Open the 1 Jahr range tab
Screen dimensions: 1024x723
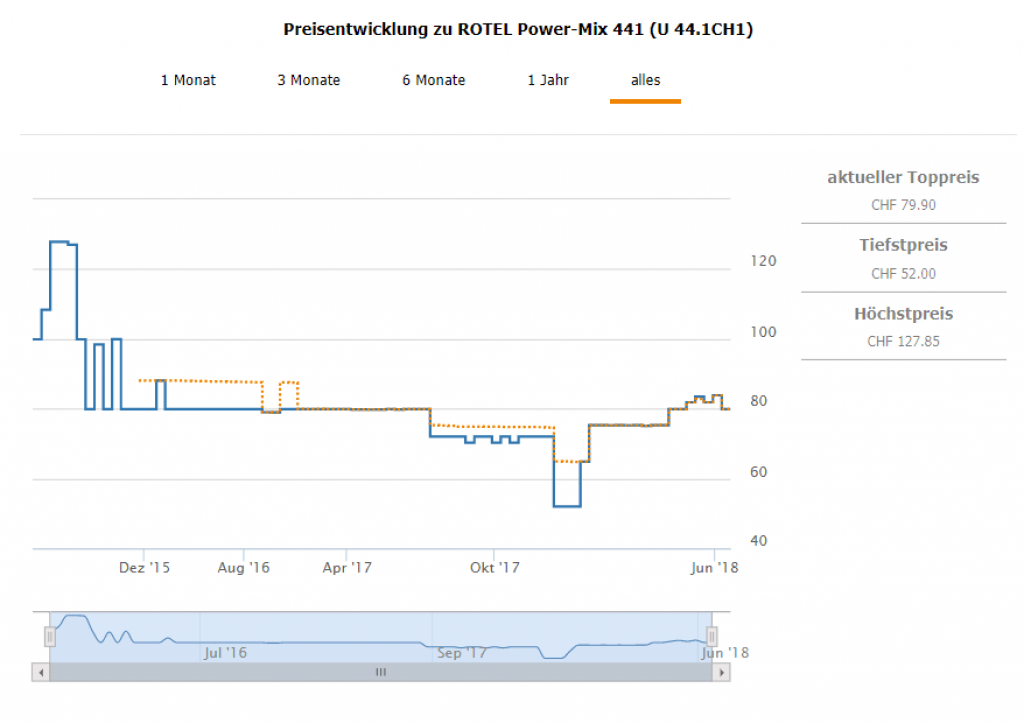(x=548, y=80)
